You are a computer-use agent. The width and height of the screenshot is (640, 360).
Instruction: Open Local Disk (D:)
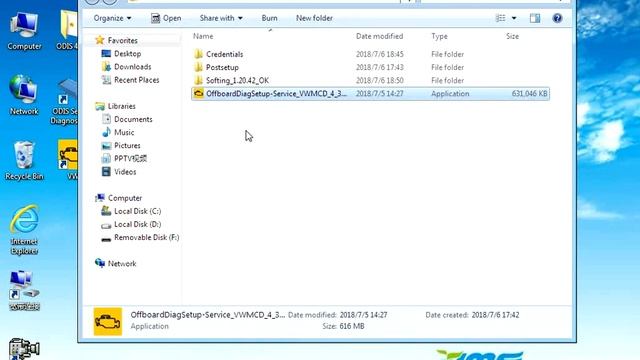pos(138,224)
